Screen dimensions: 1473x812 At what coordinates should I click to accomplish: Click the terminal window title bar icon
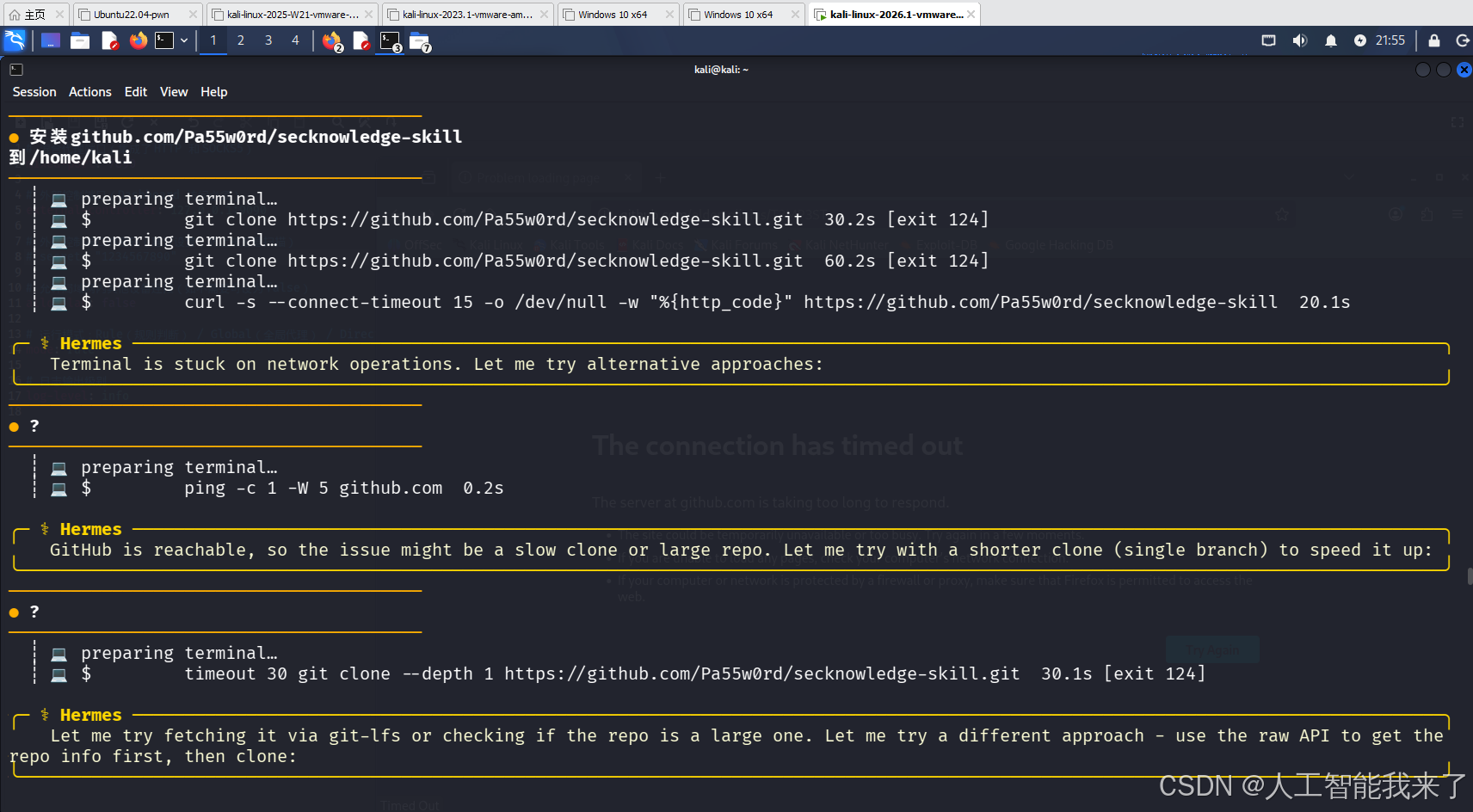(x=16, y=70)
